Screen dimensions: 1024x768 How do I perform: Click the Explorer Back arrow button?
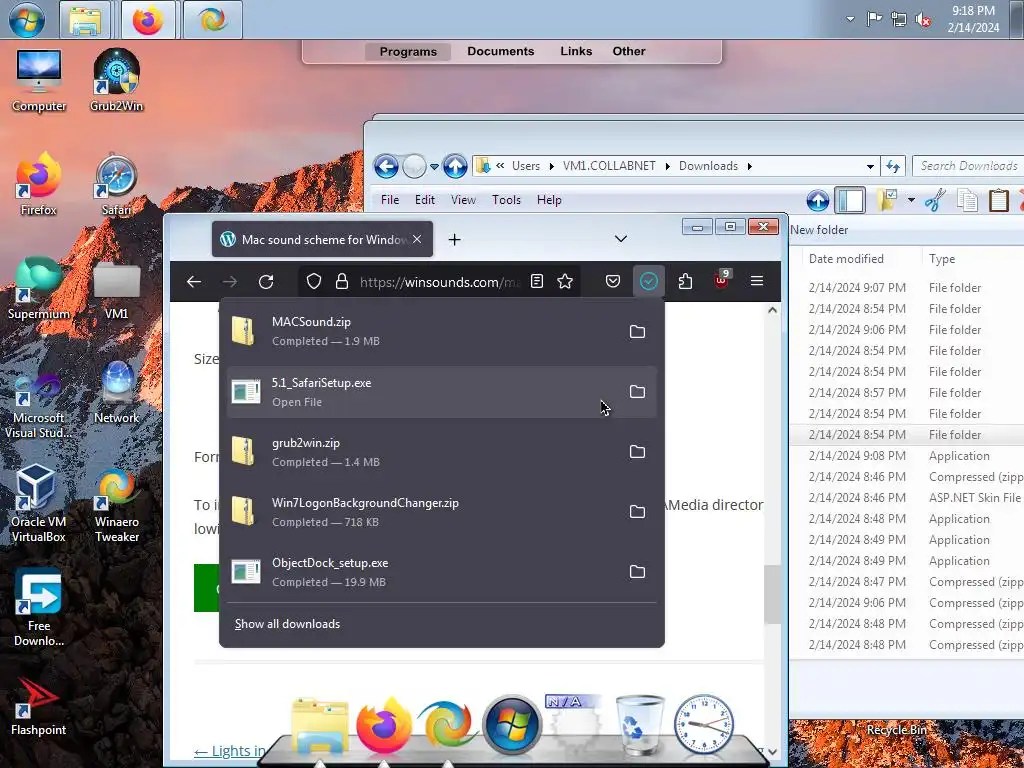(386, 167)
